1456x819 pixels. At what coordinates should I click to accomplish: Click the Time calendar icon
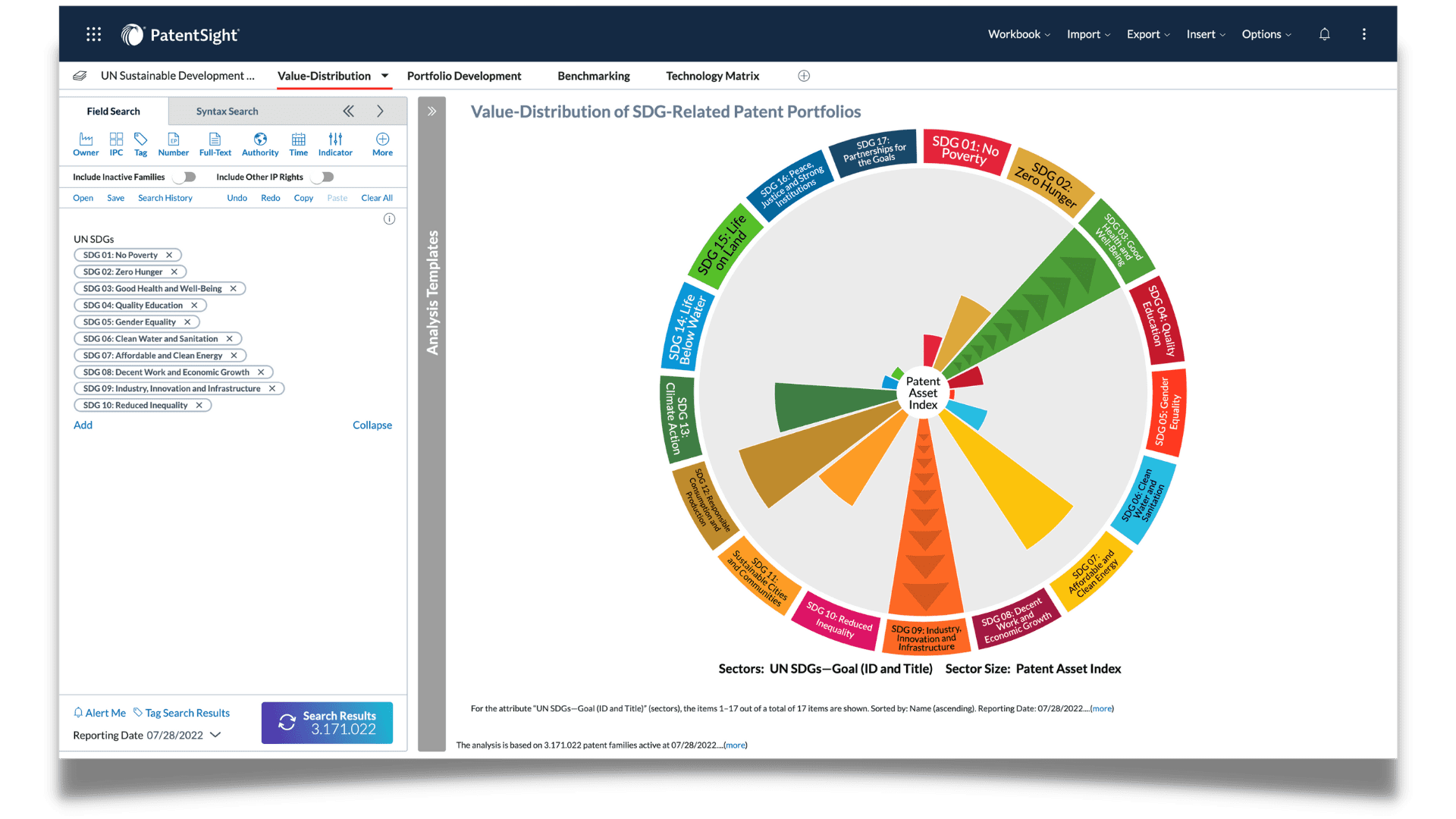pyautogui.click(x=298, y=140)
